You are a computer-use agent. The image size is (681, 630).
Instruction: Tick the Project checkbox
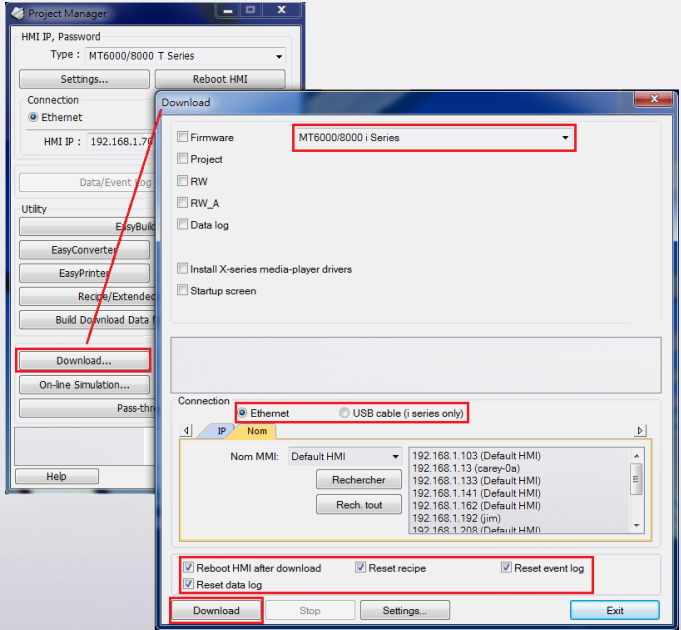coord(182,158)
